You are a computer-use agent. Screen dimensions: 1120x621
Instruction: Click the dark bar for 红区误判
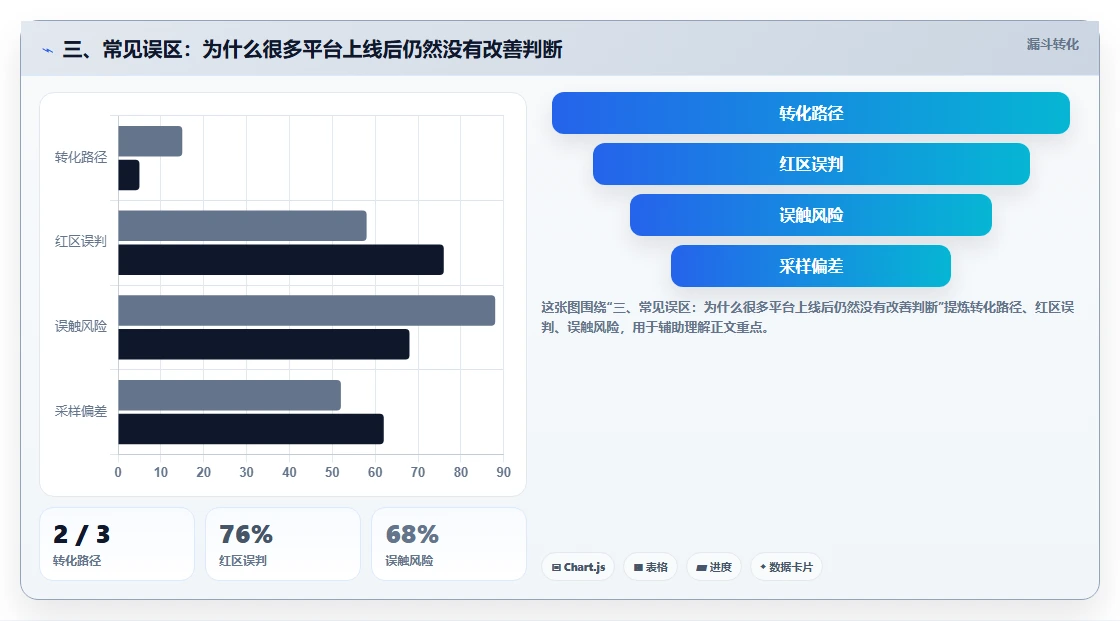(281, 259)
